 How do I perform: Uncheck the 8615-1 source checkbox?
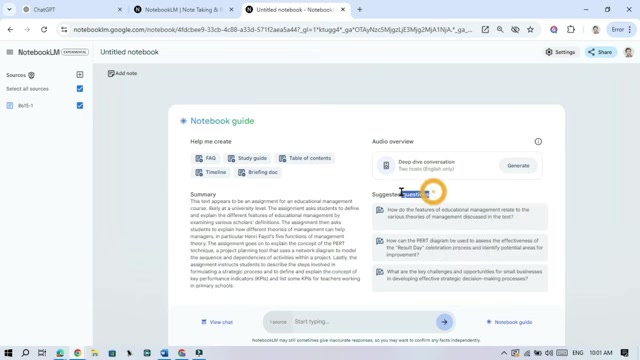pos(80,105)
